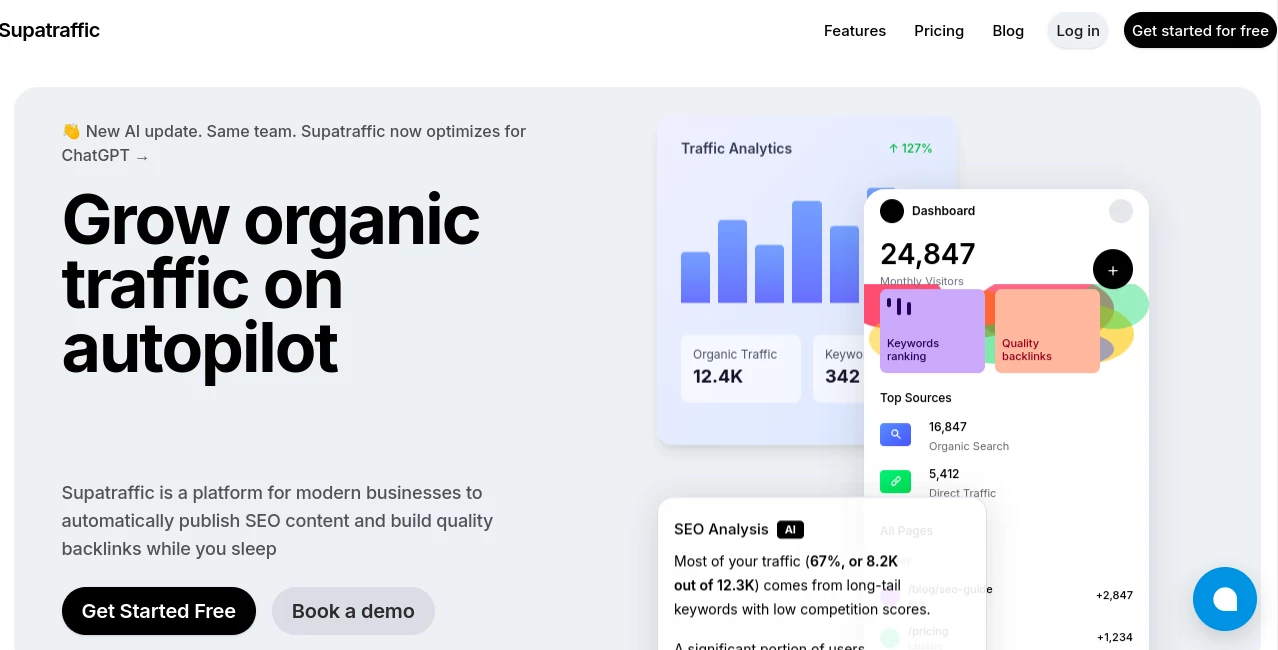Click the green Direct Traffic link icon

click(895, 481)
